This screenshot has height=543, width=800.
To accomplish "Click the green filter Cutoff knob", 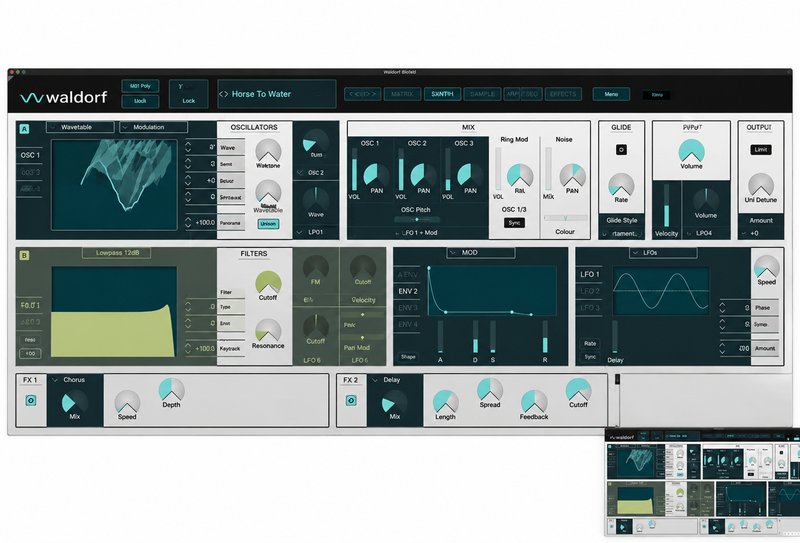I will 268,283.
